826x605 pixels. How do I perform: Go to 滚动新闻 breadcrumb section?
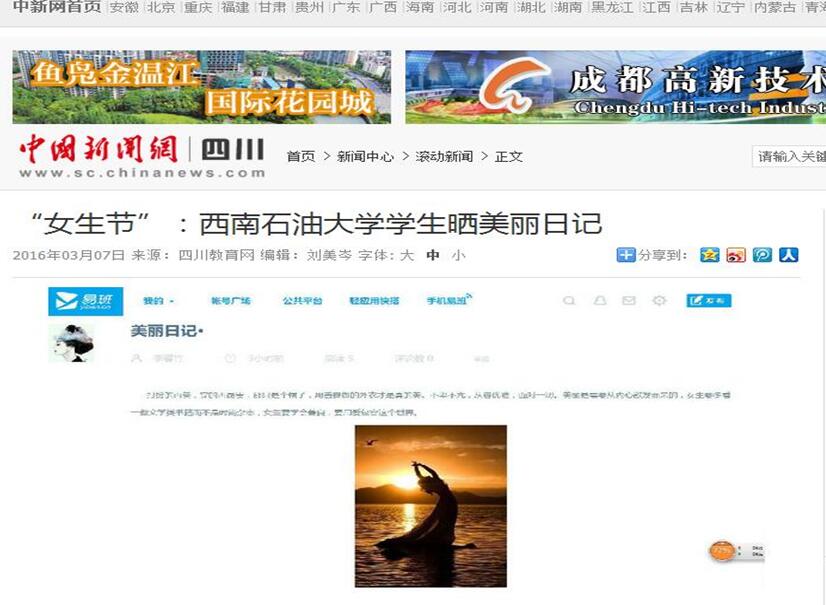(444, 157)
